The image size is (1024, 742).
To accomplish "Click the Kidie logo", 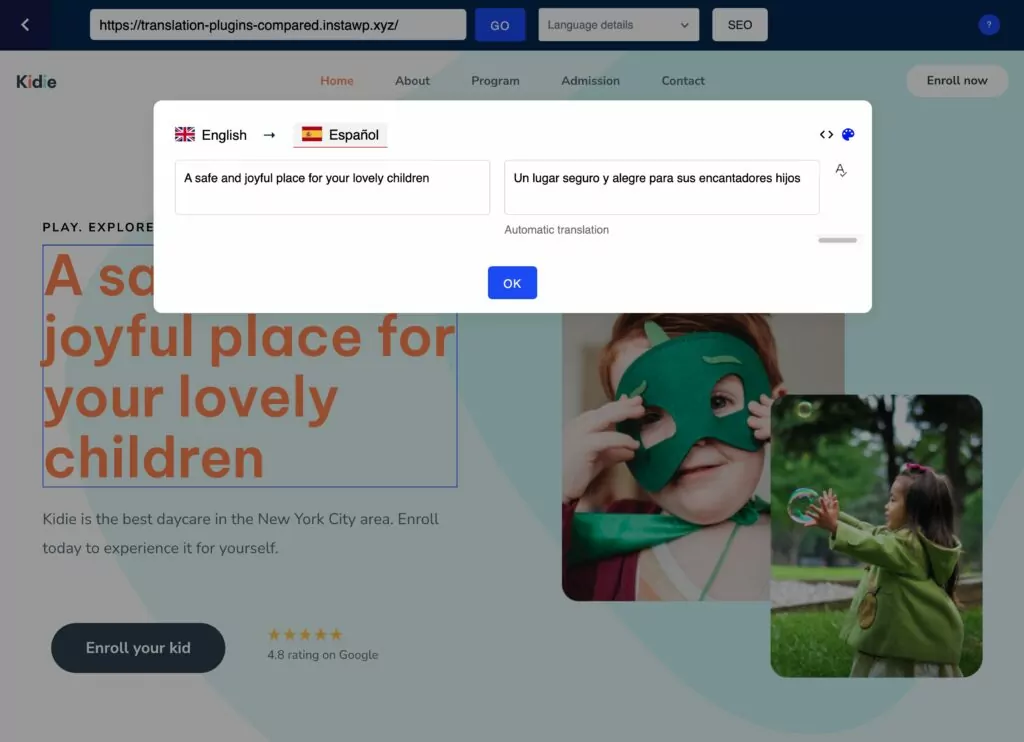I will pos(36,82).
